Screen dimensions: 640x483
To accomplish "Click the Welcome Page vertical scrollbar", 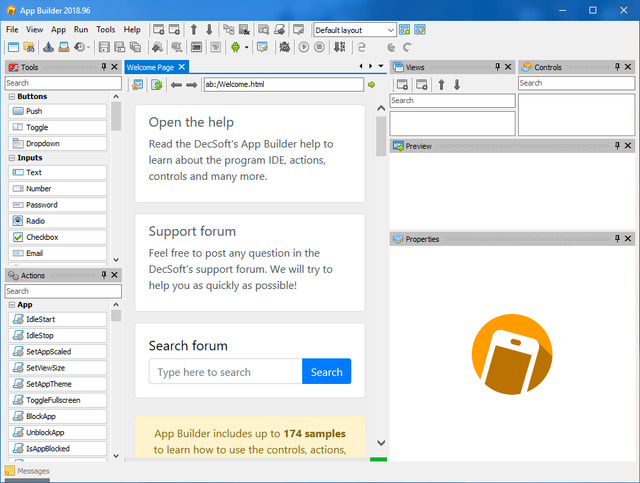I will pyautogui.click(x=380, y=280).
